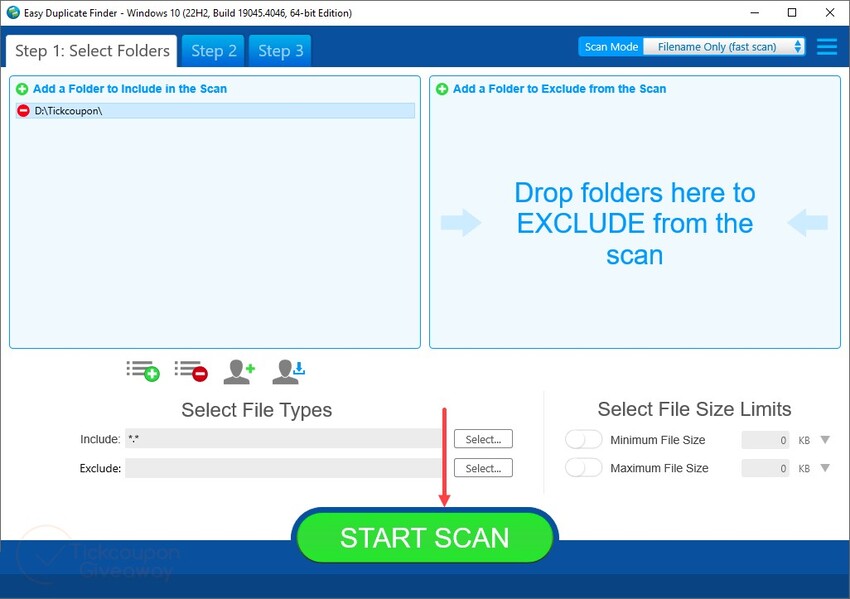The image size is (850, 599).
Task: Open the Maximum File Size unit dropdown
Action: point(824,467)
